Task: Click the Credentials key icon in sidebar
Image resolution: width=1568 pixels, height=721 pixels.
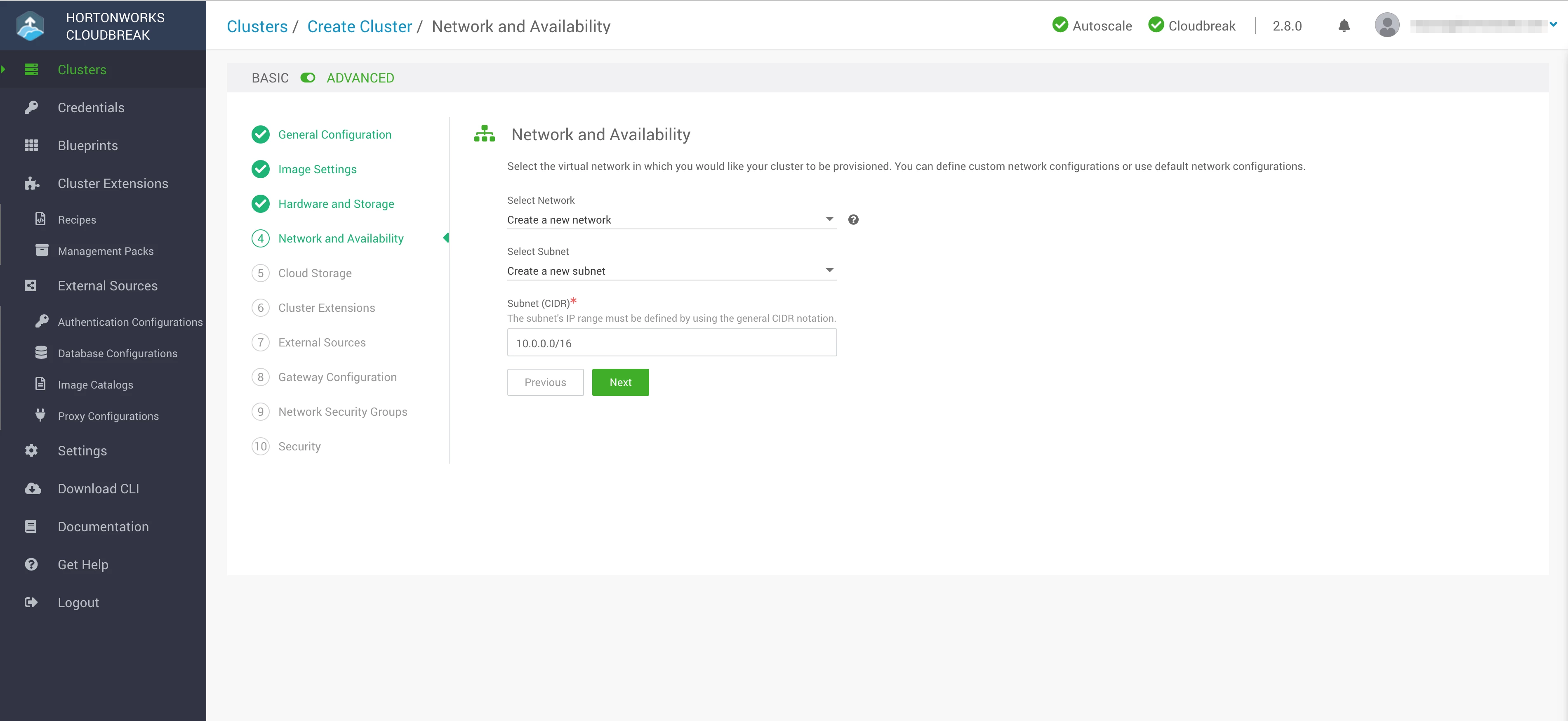Action: (x=31, y=107)
